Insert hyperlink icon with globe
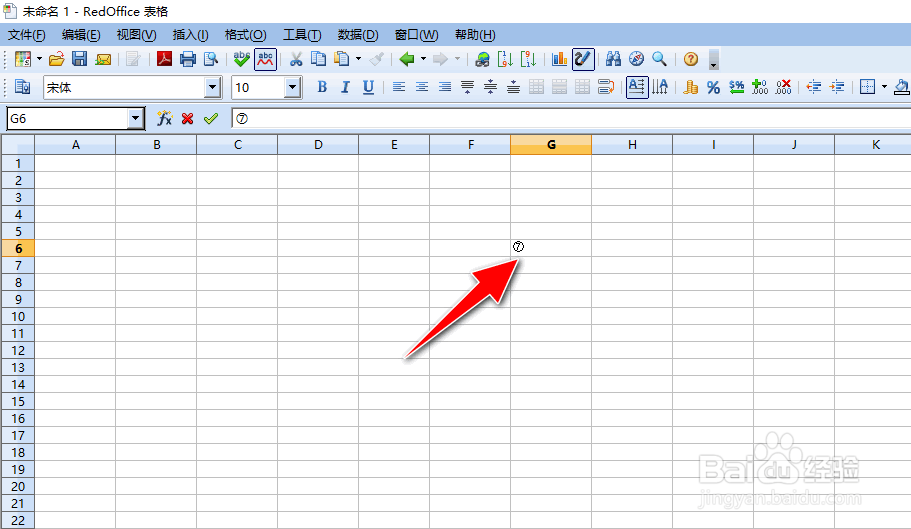This screenshot has width=911, height=529. click(x=482, y=59)
